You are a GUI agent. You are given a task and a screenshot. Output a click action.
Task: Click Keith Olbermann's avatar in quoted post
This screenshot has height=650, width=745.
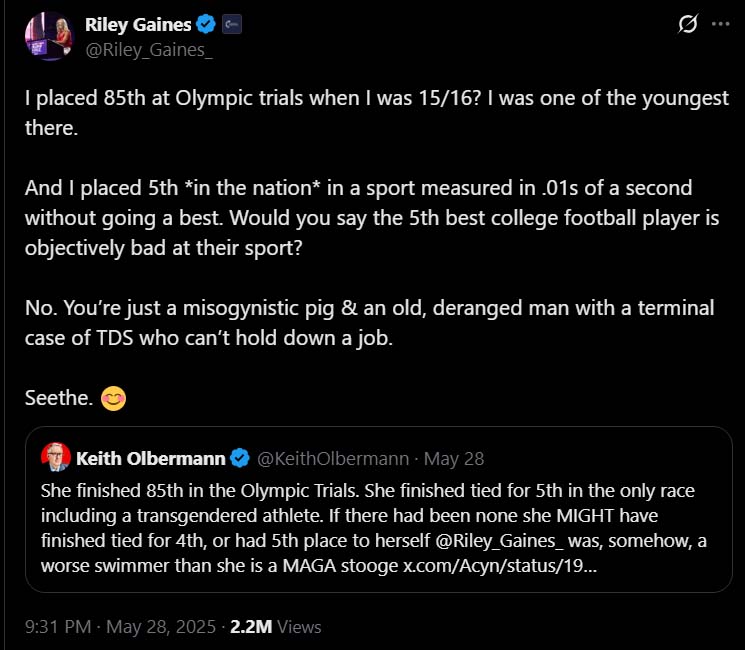[x=55, y=458]
